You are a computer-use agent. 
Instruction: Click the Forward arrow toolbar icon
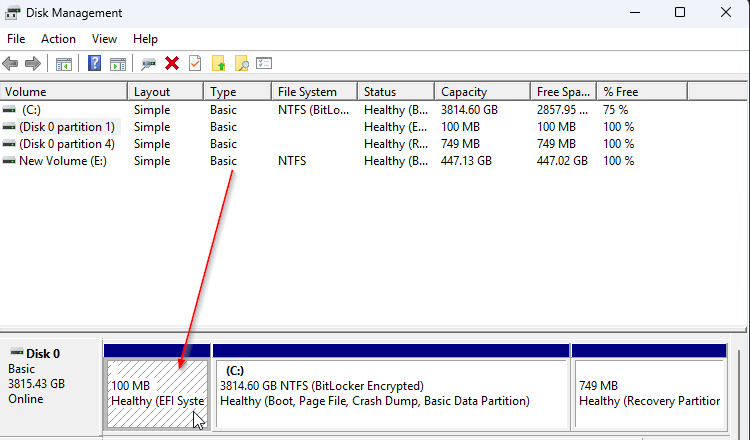tap(32, 63)
